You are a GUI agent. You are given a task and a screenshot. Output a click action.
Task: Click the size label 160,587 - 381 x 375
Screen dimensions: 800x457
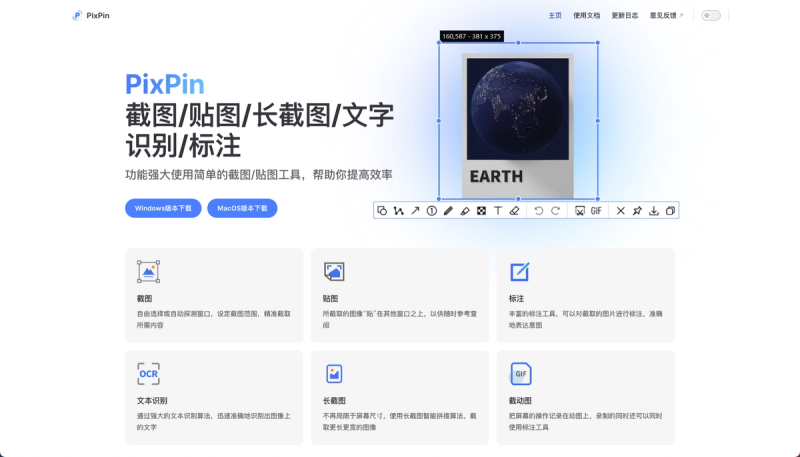click(x=472, y=36)
